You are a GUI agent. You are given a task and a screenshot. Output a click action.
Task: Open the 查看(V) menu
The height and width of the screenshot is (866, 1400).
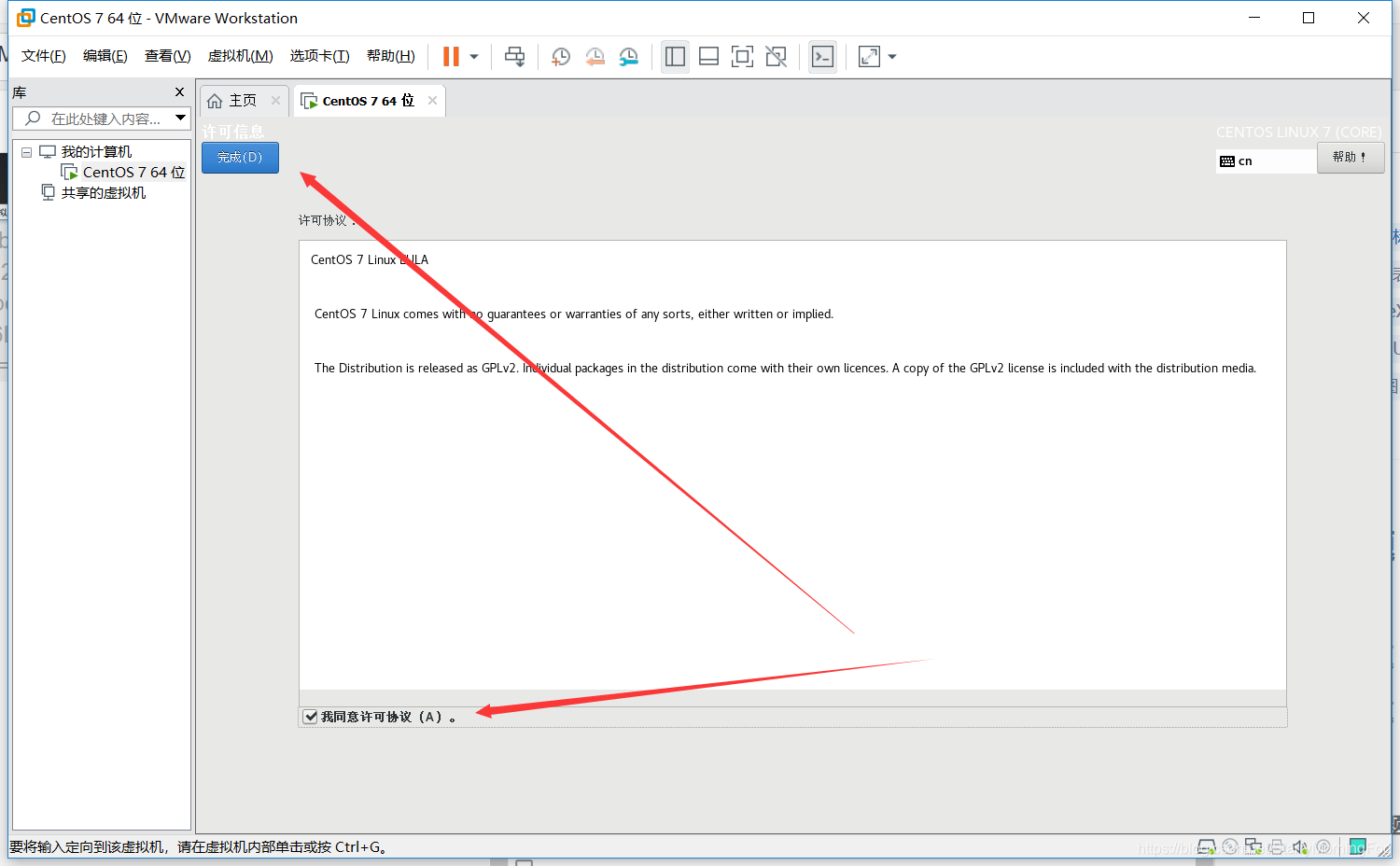pyautogui.click(x=167, y=56)
